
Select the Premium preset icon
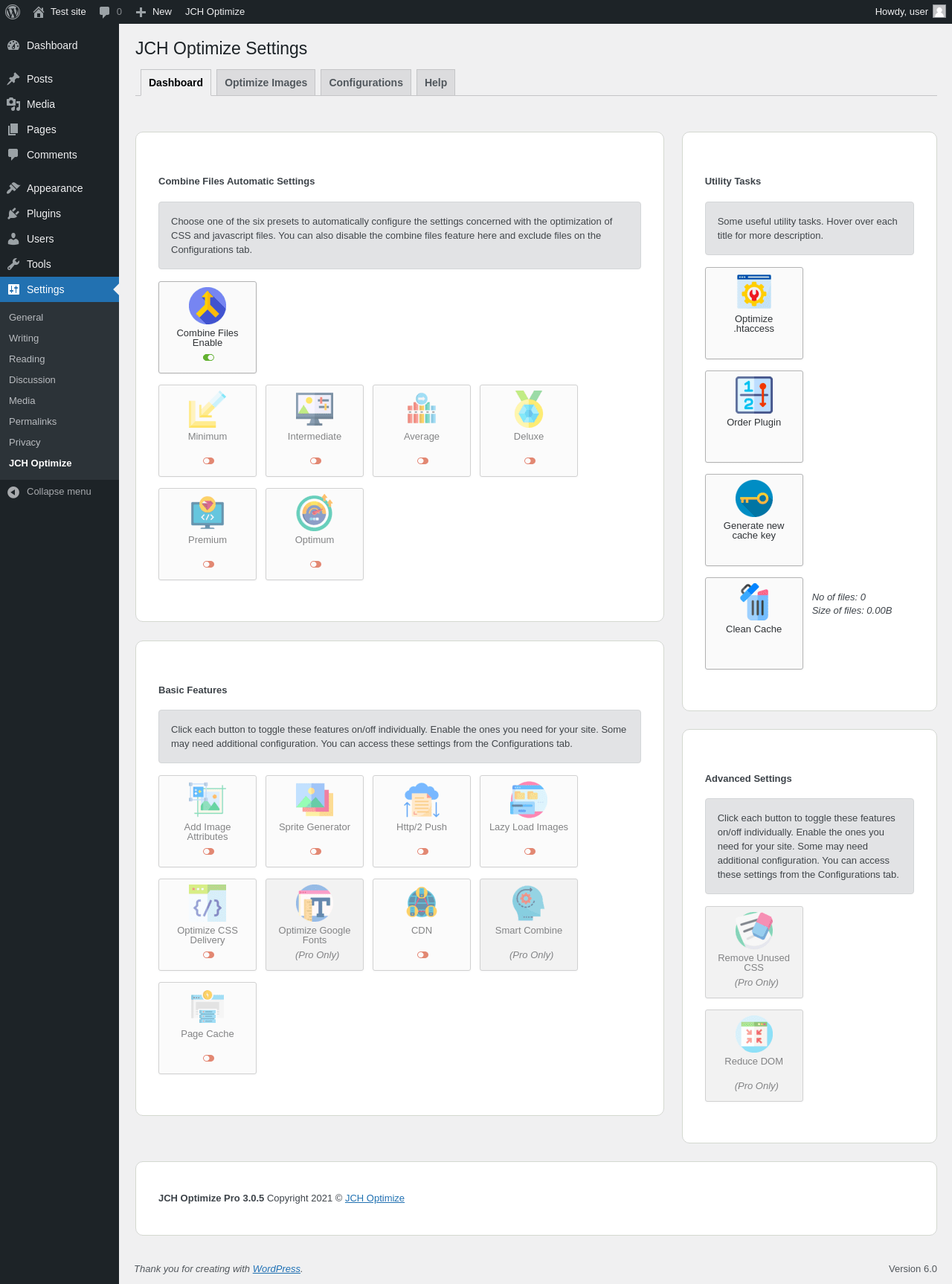coord(208,513)
